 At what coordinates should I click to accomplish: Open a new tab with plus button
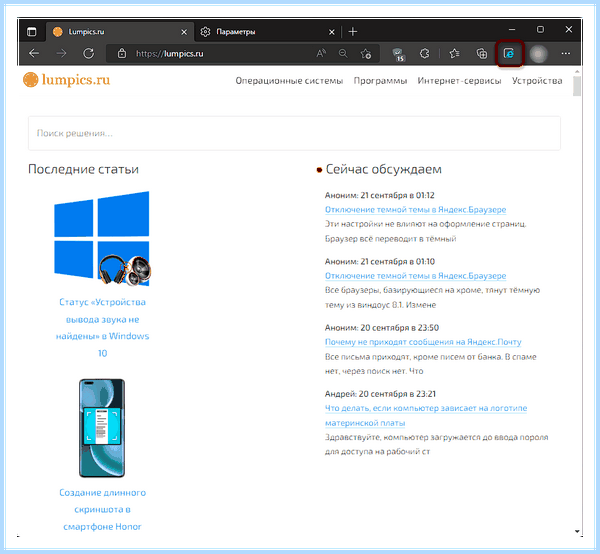point(353,32)
